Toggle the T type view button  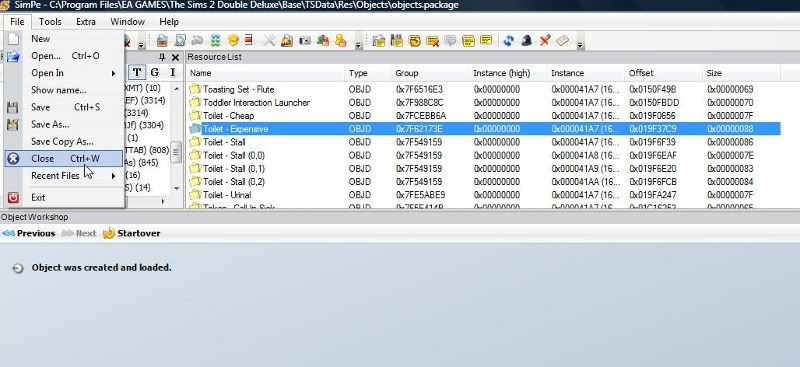137,72
